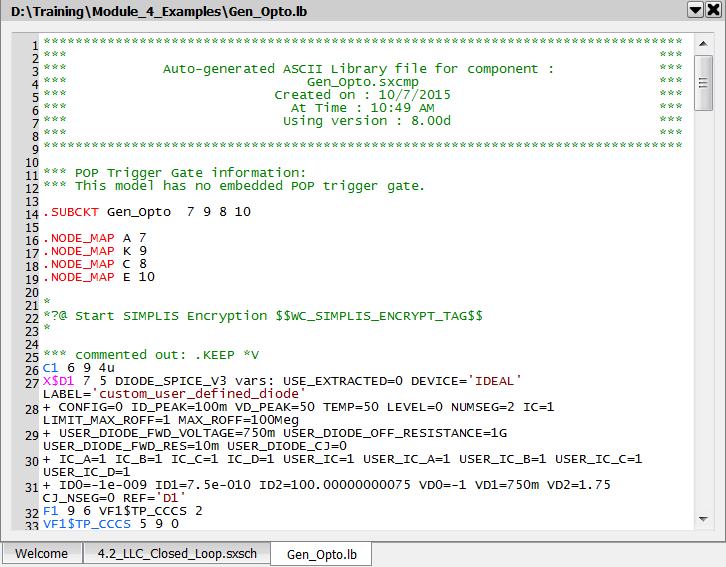Switch to the Welcome tab
The image size is (726, 567).
point(41,553)
